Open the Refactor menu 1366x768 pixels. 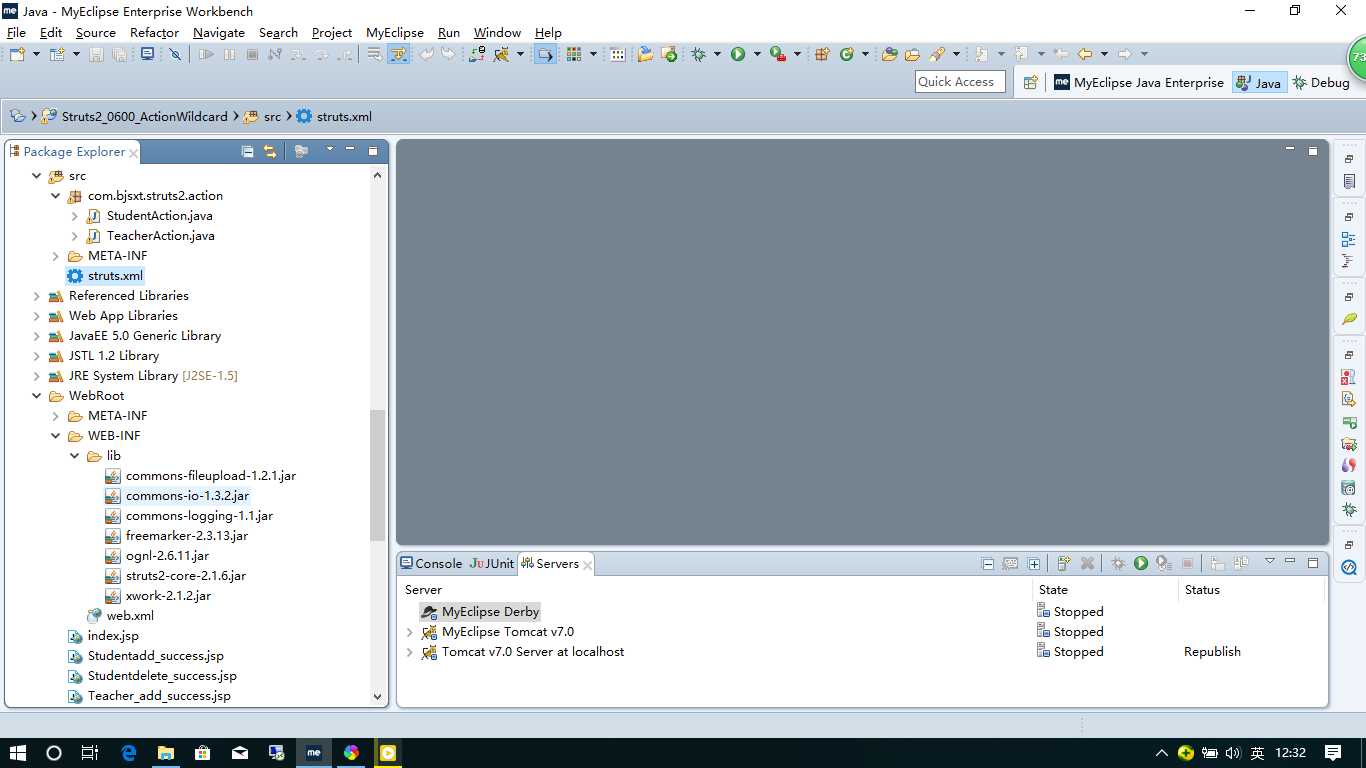[154, 33]
